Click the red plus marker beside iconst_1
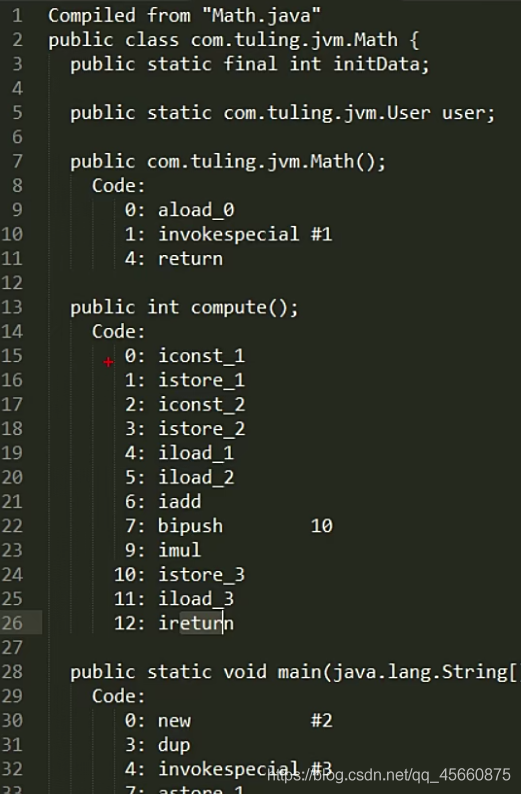The height and width of the screenshot is (794, 521). click(108, 362)
